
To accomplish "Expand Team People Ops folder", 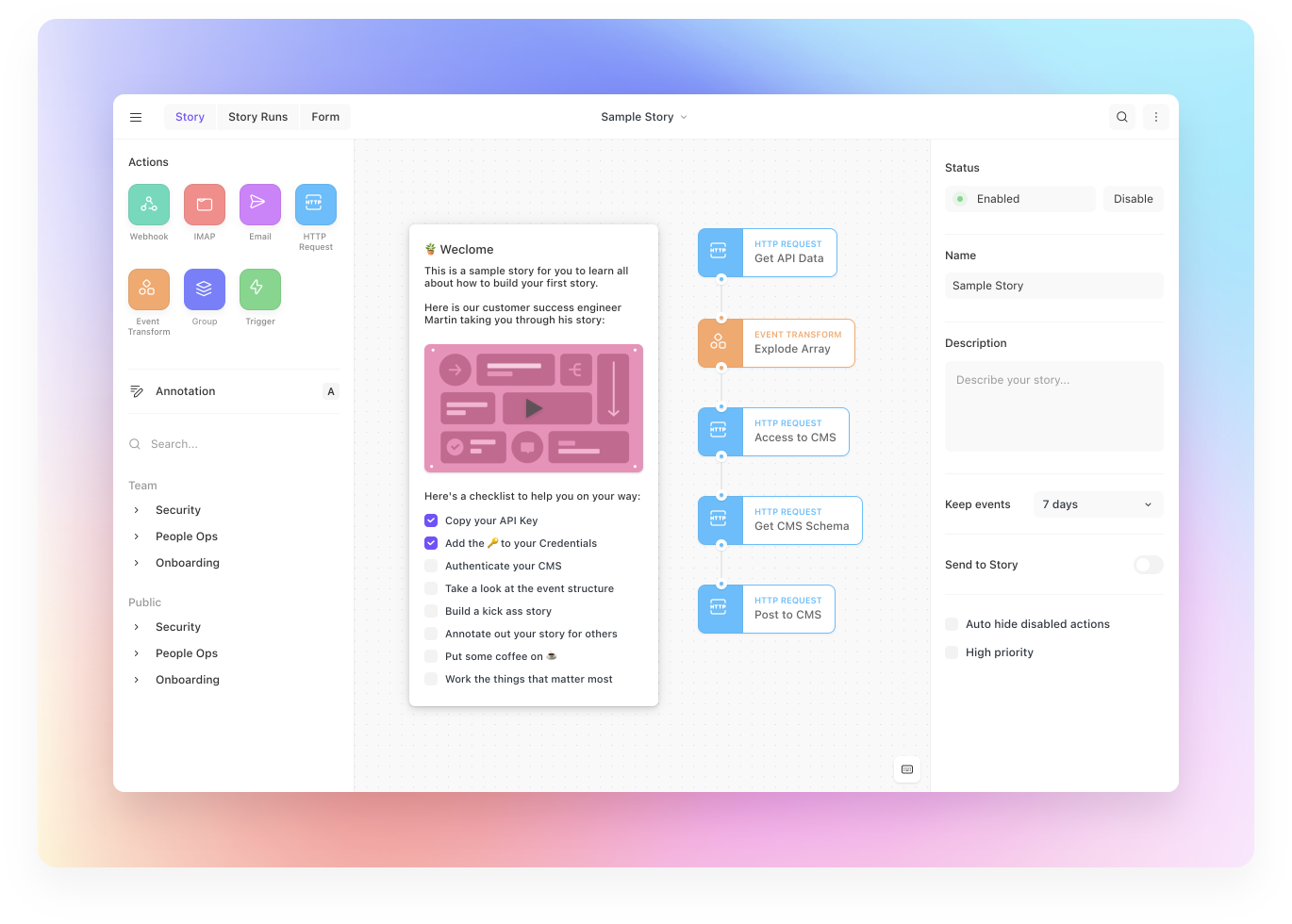I will pyautogui.click(x=137, y=536).
